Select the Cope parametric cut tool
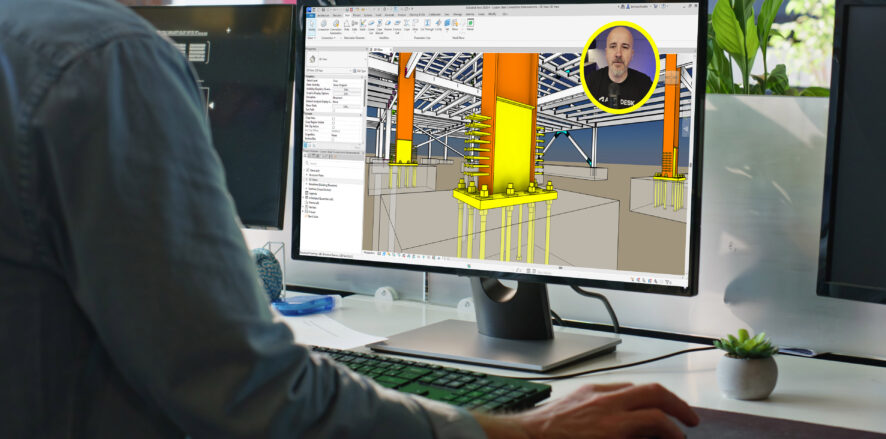The image size is (886, 439). pyautogui.click(x=407, y=25)
